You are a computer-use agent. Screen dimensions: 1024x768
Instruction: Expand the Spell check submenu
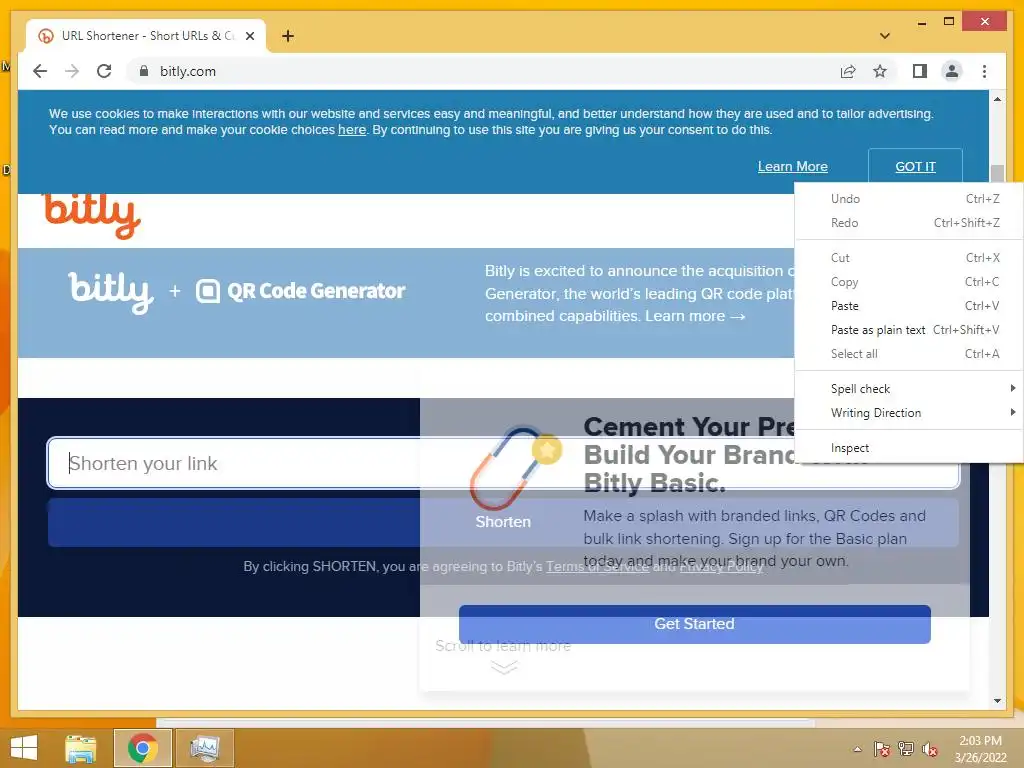tap(908, 389)
